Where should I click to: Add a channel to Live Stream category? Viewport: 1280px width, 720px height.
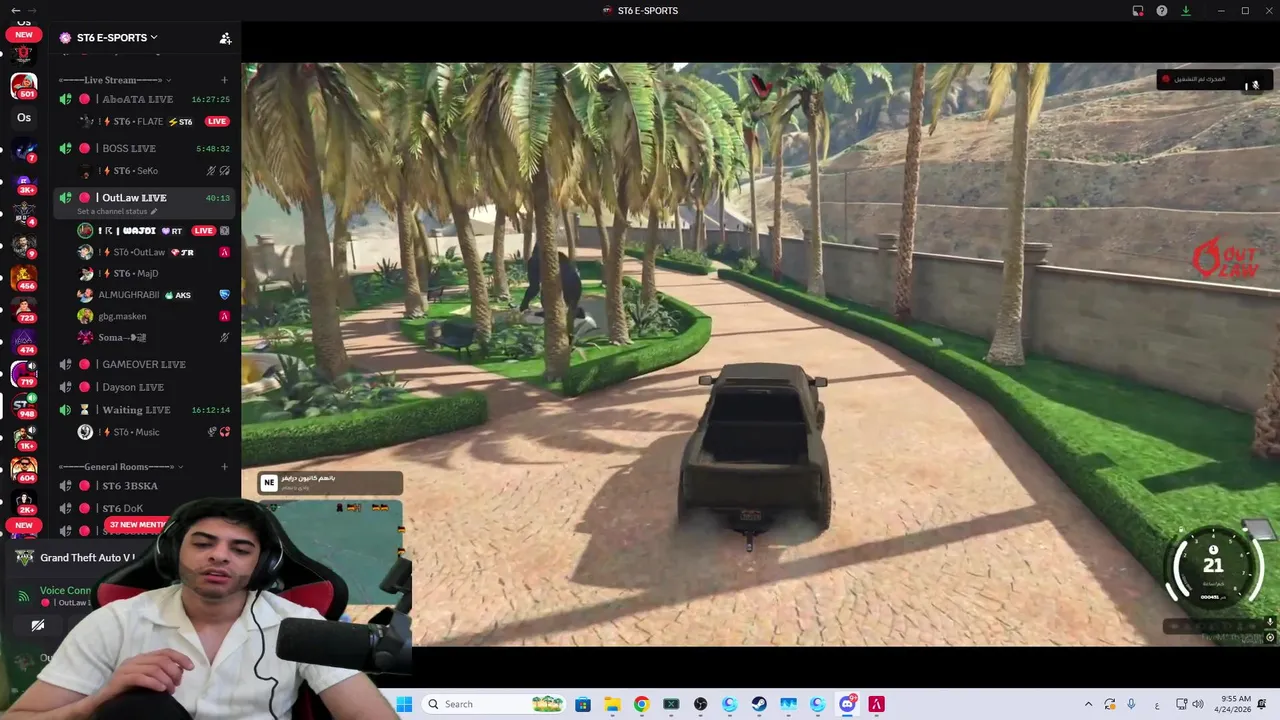point(224,80)
